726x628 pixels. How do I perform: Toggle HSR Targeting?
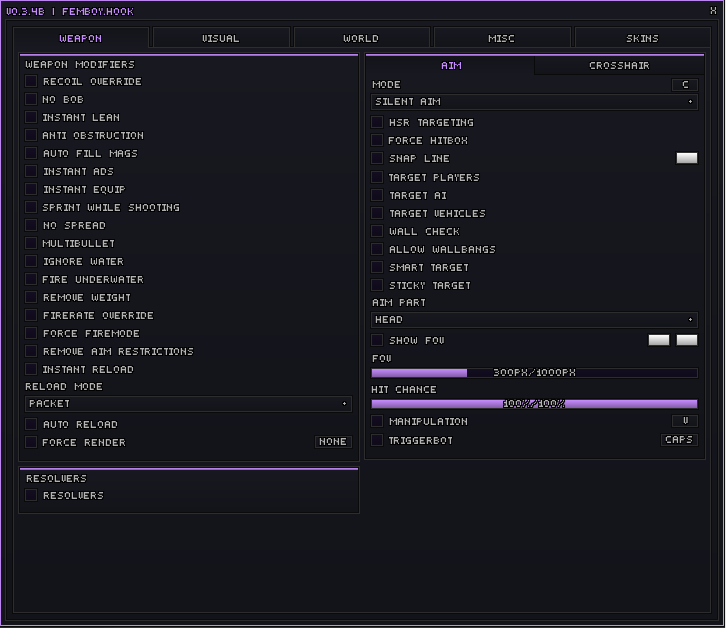377,122
